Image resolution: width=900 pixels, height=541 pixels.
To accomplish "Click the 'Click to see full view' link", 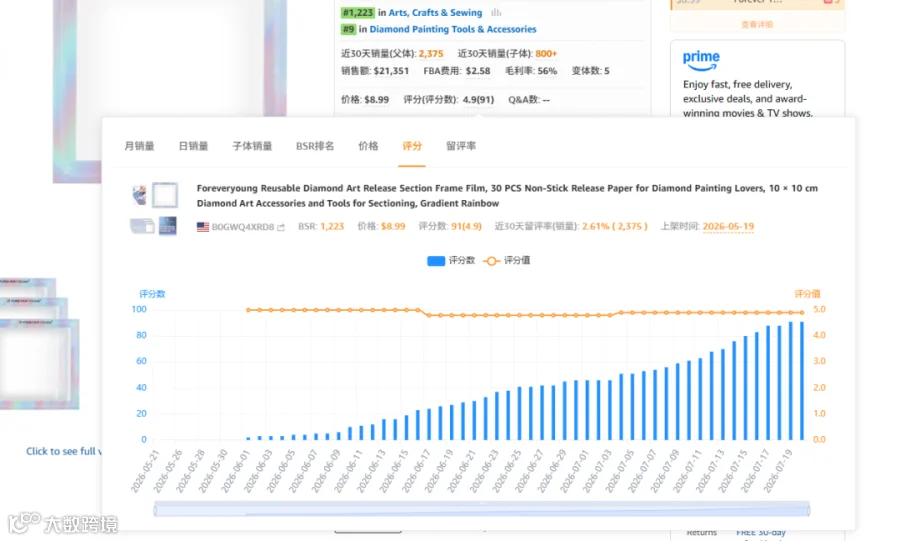I will [x=64, y=452].
